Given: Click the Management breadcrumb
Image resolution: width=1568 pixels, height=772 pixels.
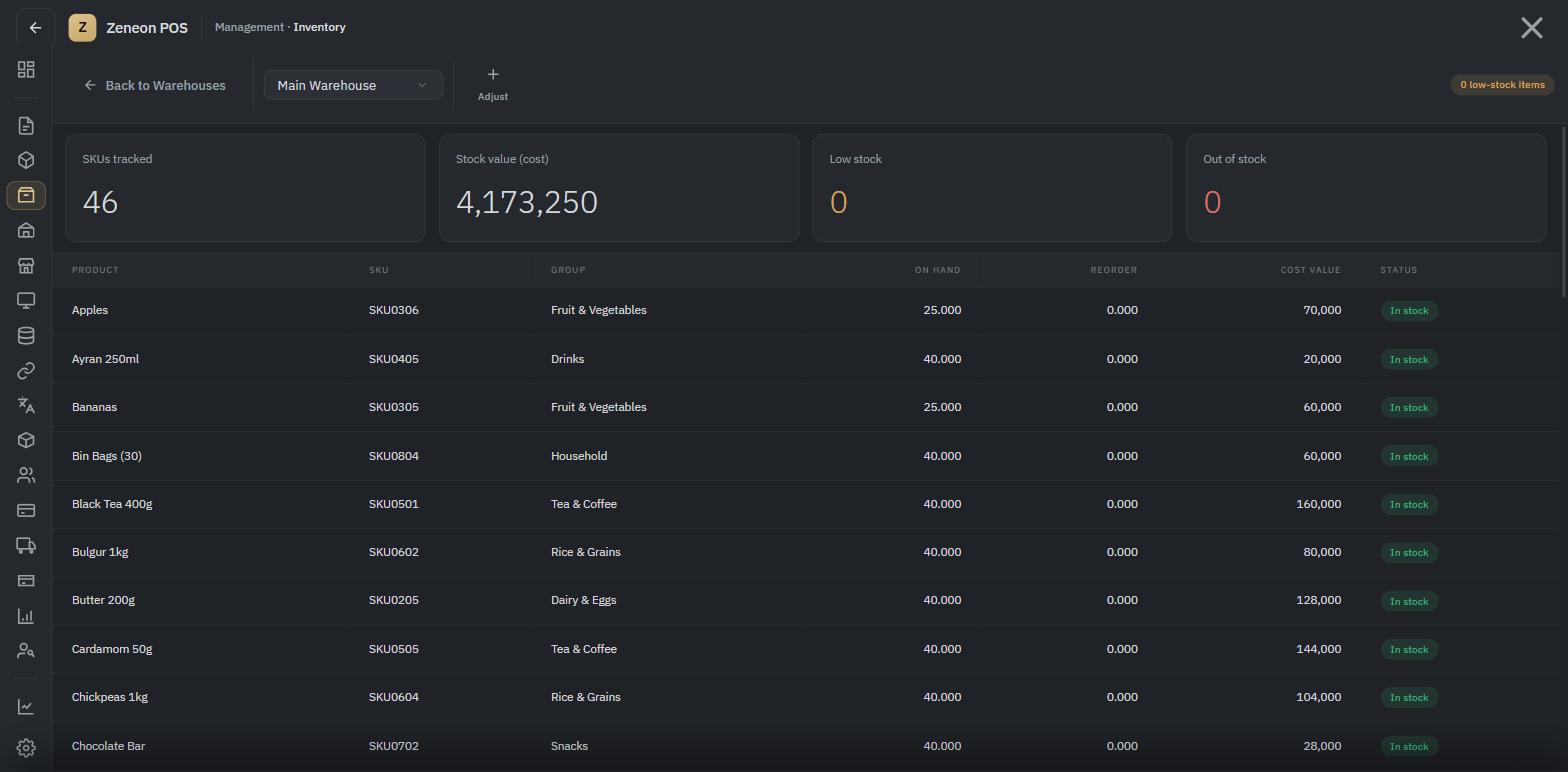Looking at the screenshot, I should [x=249, y=27].
